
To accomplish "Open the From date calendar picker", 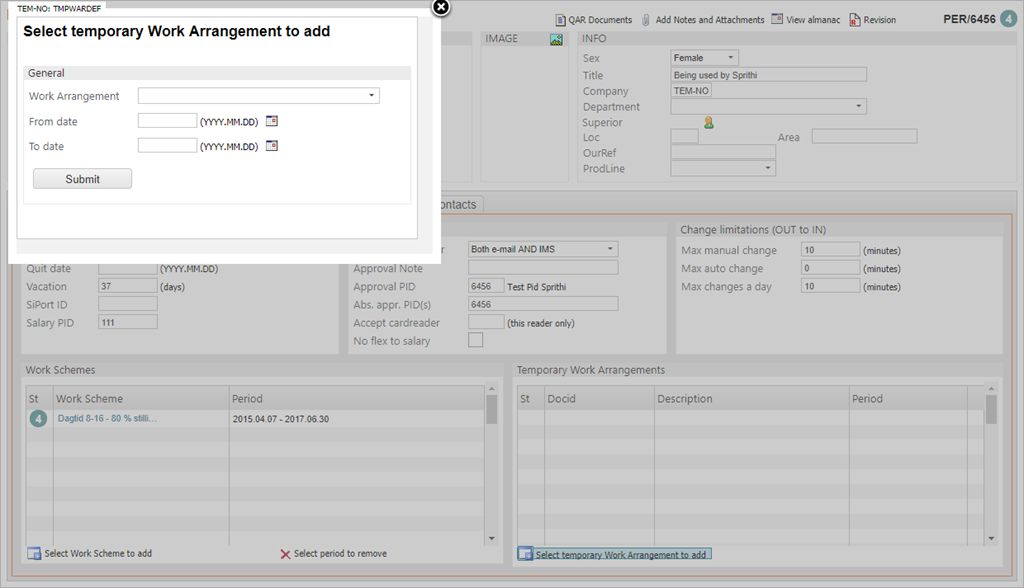I will coord(271,121).
